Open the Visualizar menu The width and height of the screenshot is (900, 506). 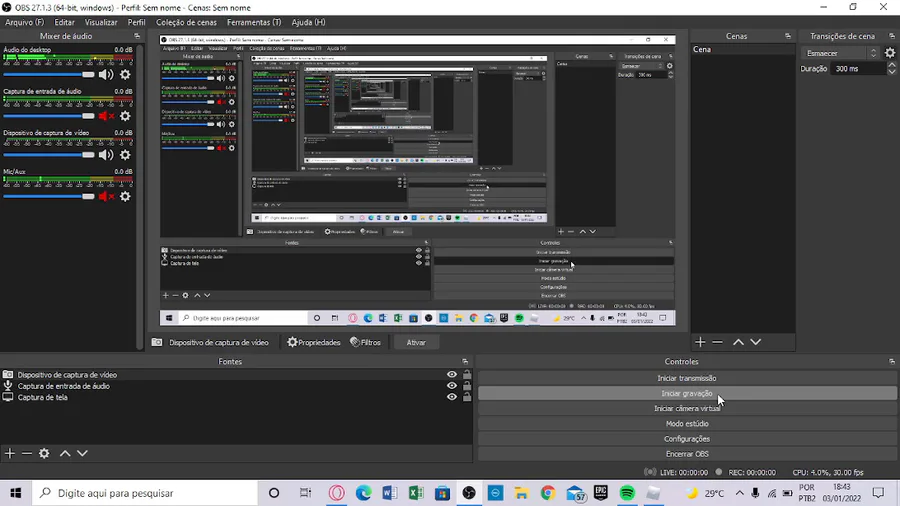(x=101, y=22)
